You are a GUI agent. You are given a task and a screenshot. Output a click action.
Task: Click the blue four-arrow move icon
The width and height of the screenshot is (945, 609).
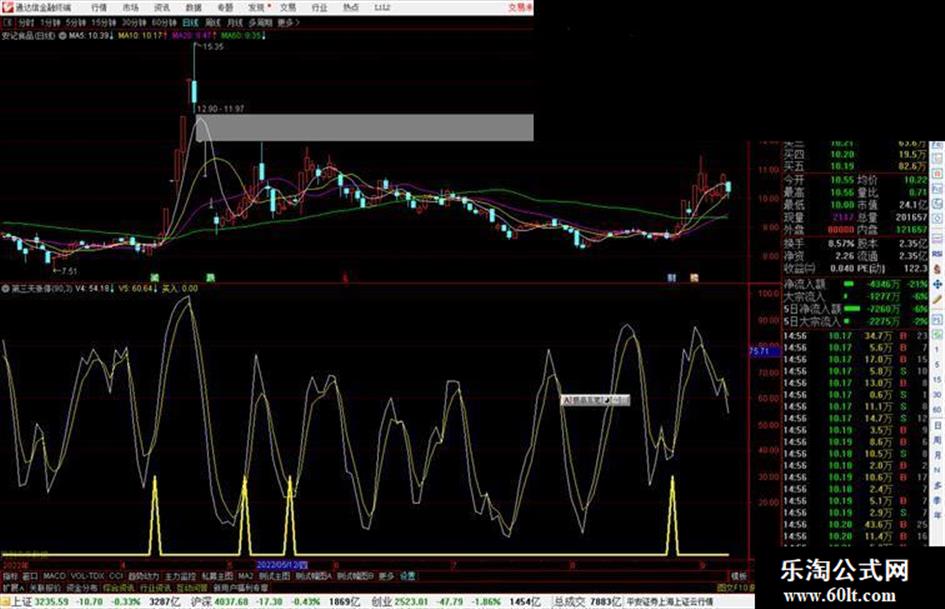[x=937, y=284]
